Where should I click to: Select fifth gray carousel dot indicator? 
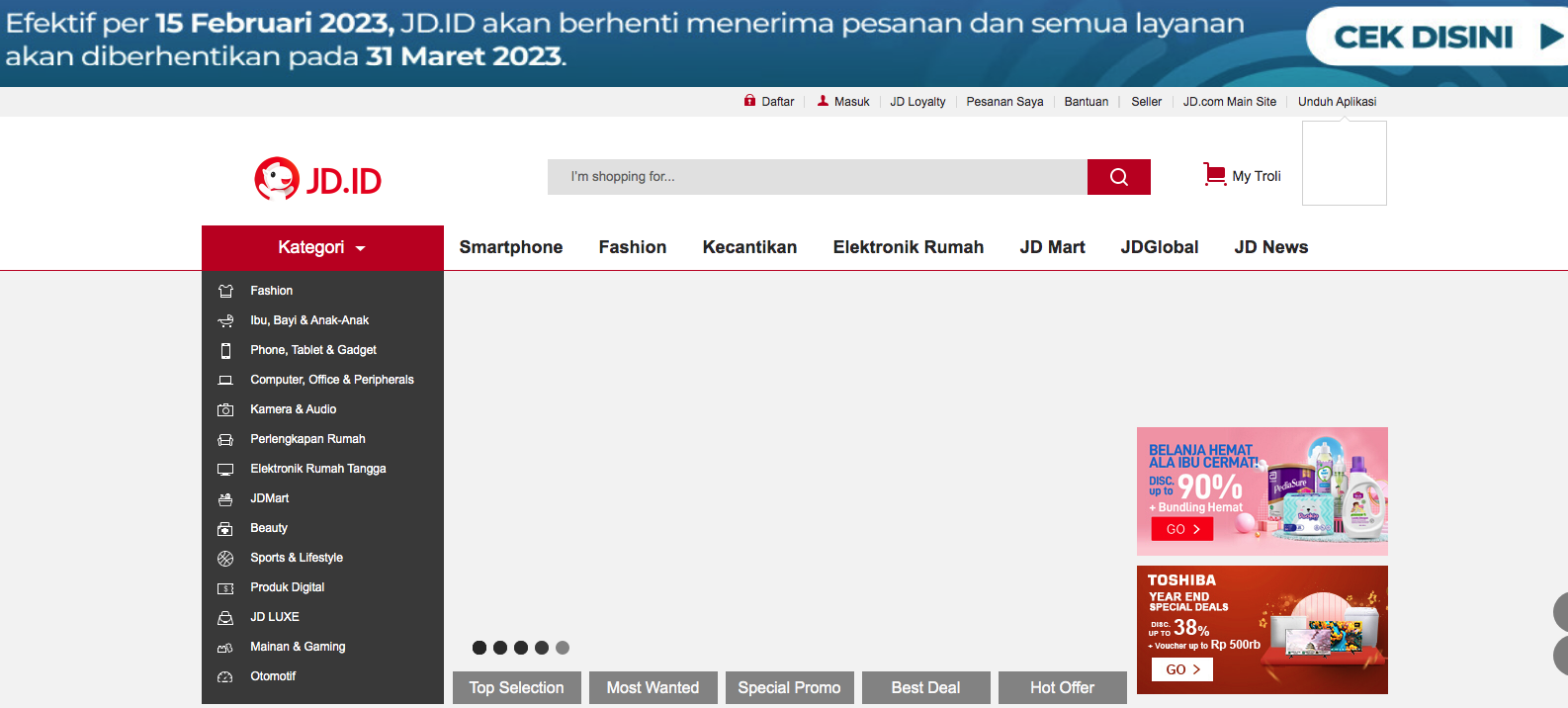(x=563, y=648)
